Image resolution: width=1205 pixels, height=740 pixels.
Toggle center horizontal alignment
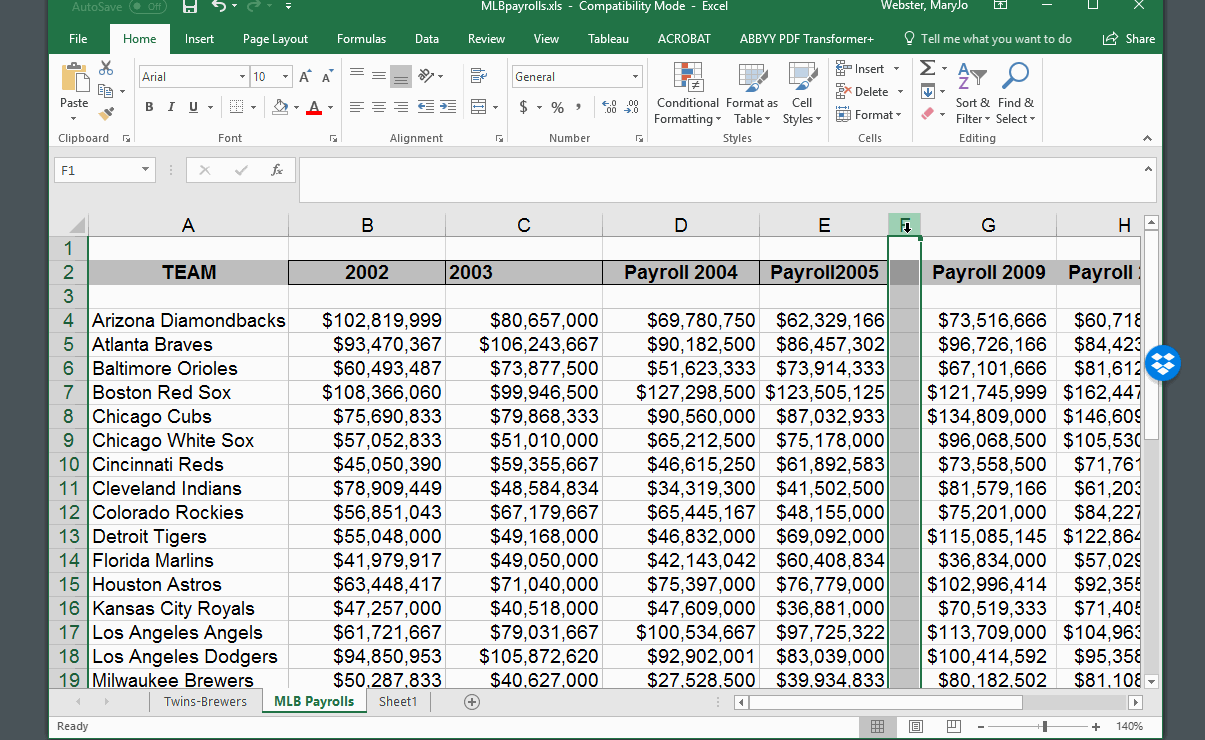379,107
